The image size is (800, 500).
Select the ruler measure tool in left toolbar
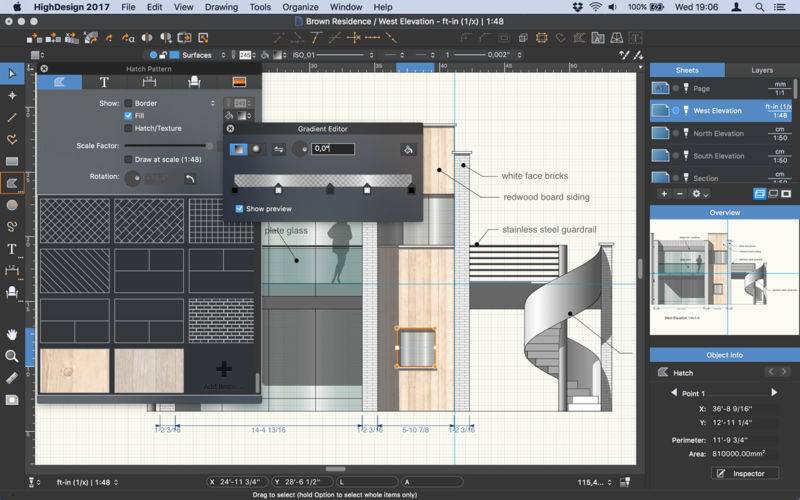coord(12,378)
